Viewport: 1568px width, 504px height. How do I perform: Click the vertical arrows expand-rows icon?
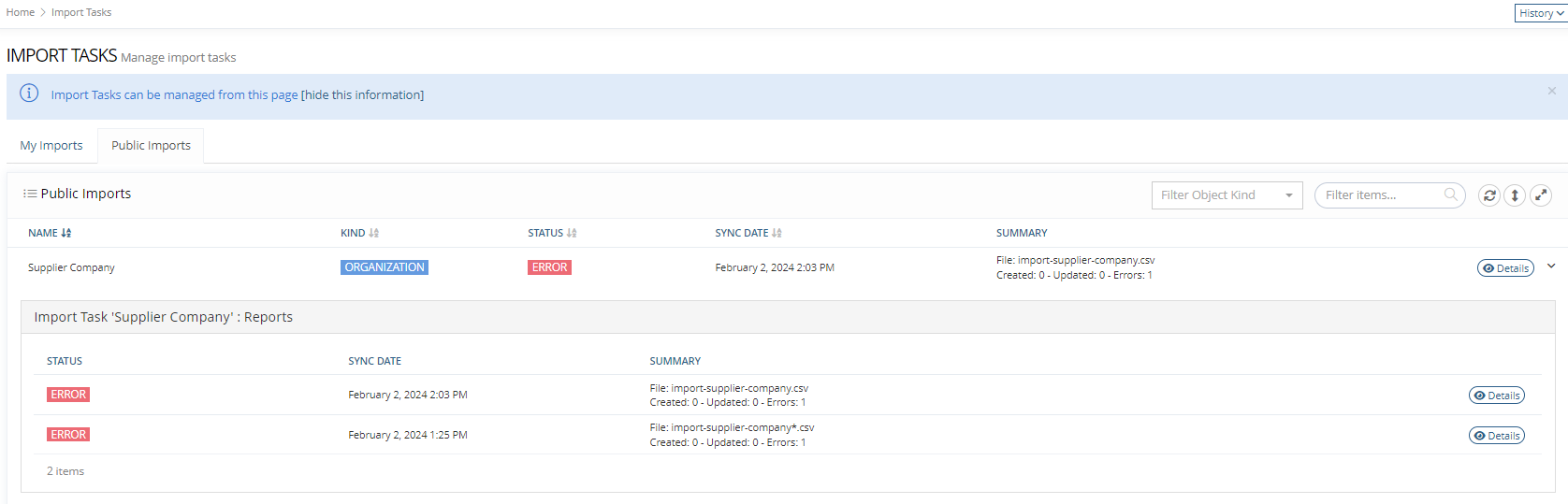tap(1515, 195)
